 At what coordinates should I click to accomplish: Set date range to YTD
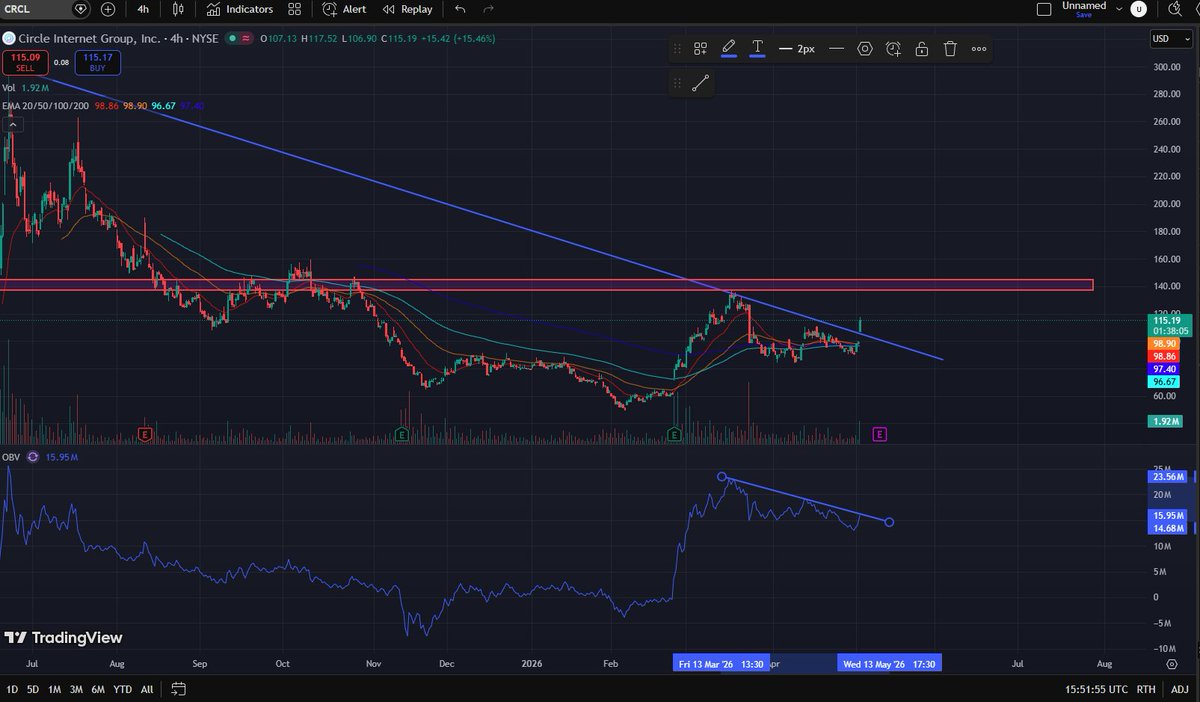click(123, 689)
